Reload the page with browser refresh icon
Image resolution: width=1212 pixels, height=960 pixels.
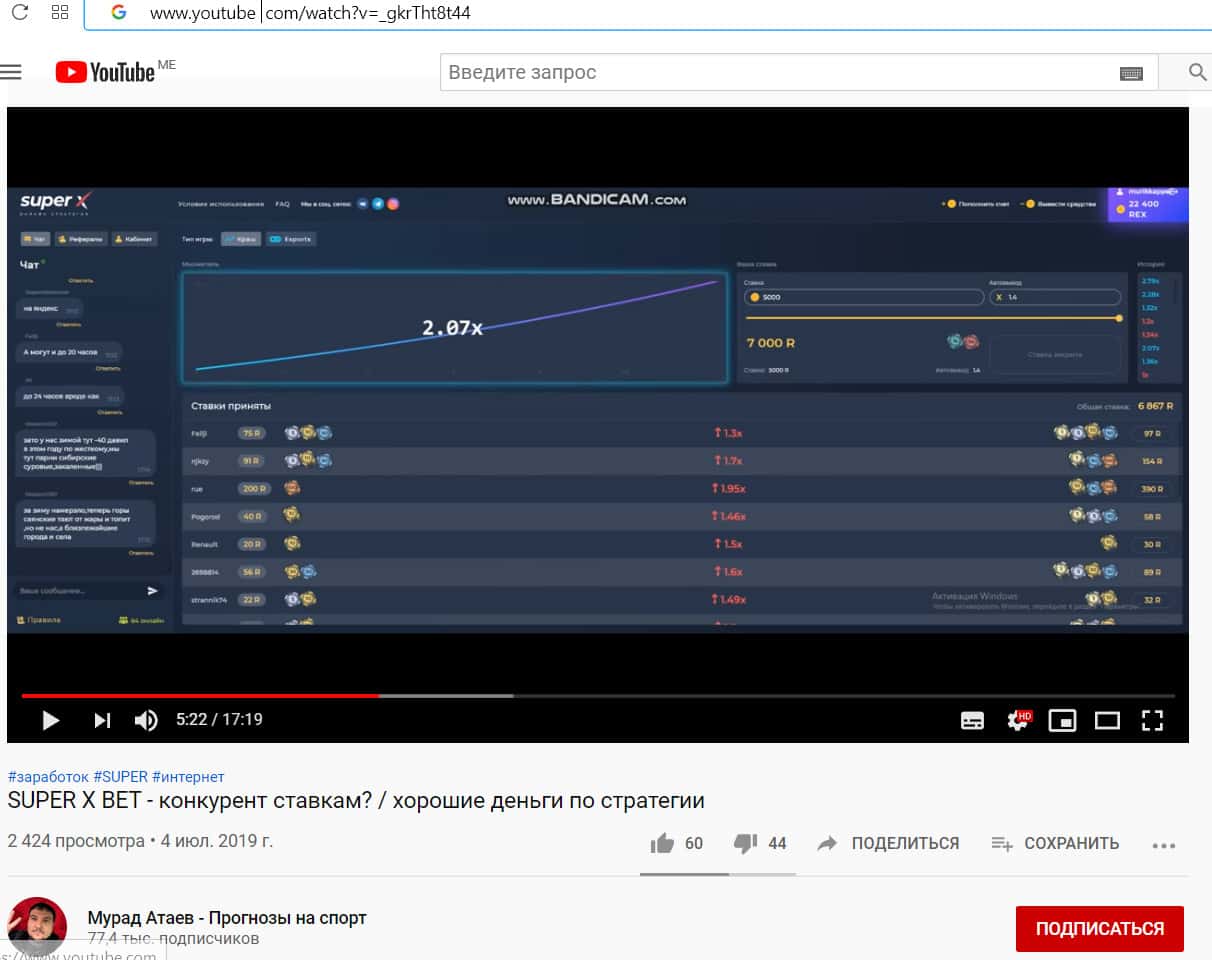point(19,13)
